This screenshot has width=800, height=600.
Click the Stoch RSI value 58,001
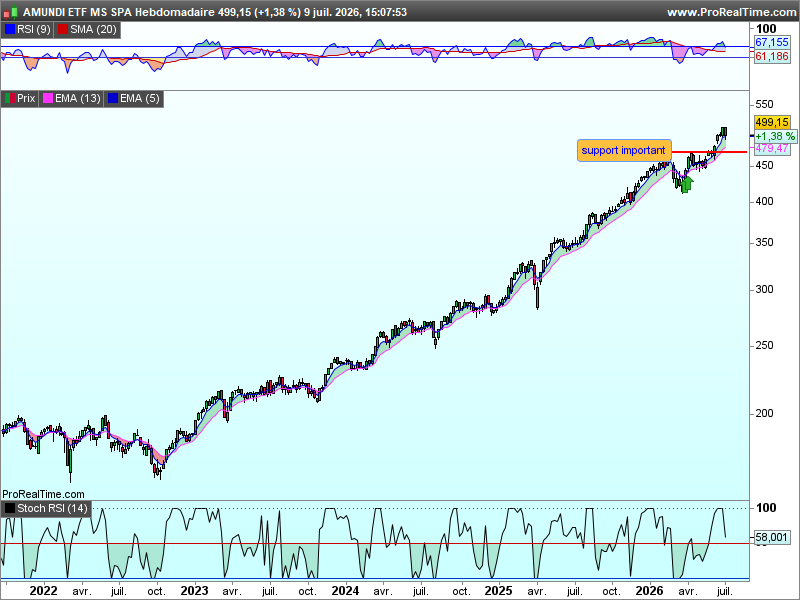point(772,538)
